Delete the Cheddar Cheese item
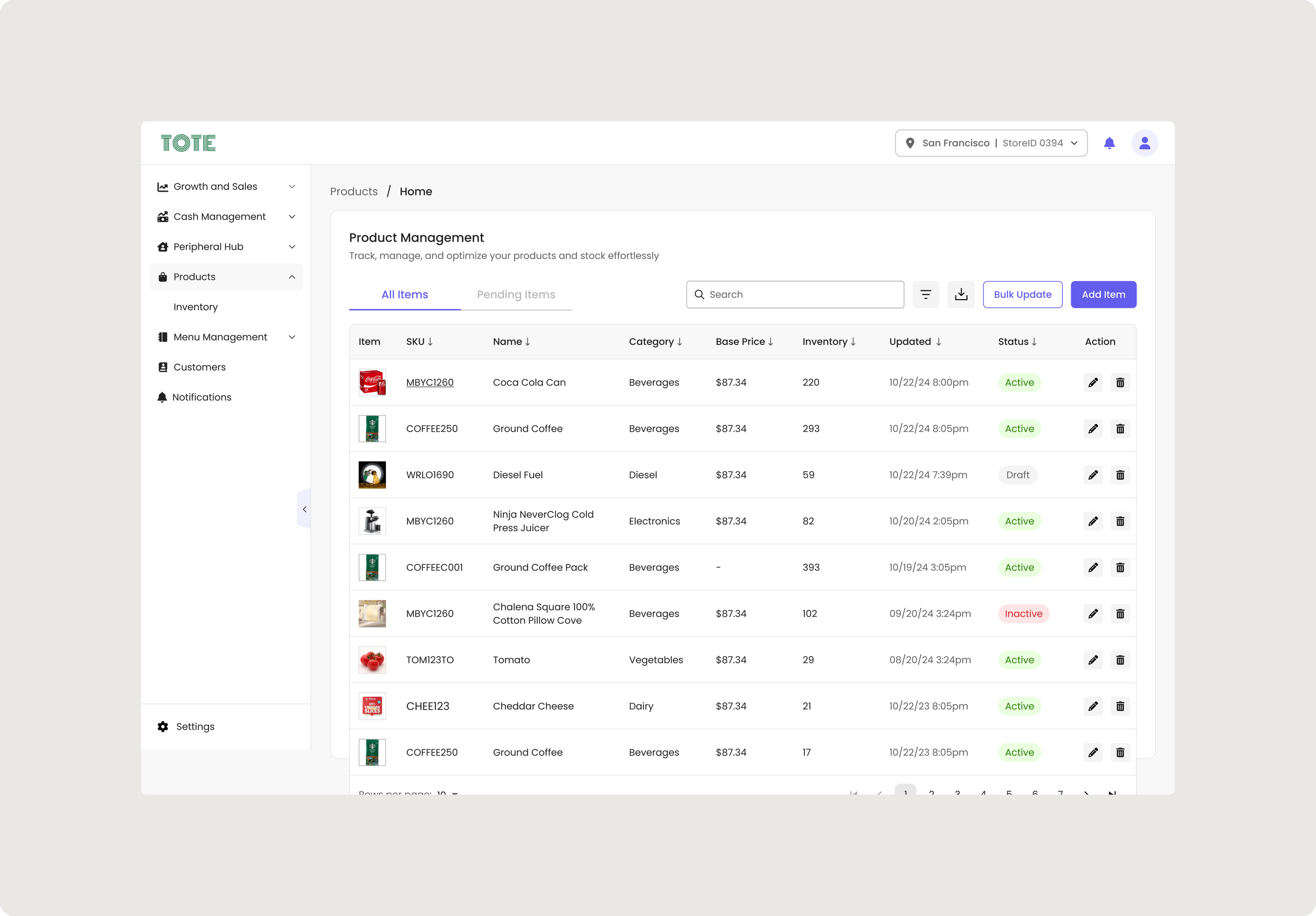The width and height of the screenshot is (1316, 916). coord(1120,706)
